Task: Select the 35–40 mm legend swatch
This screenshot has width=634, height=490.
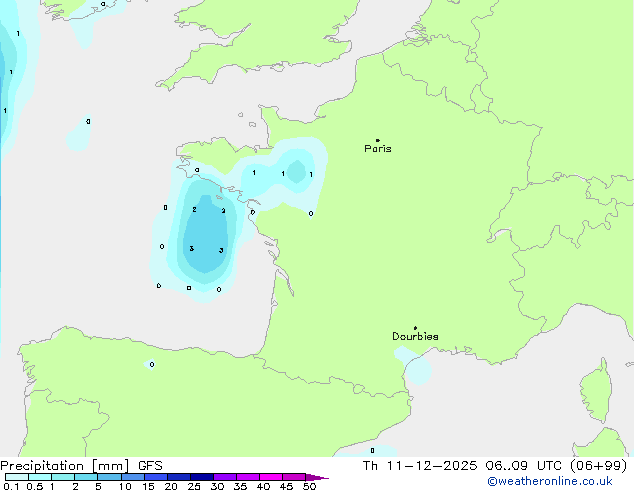Action: [247, 477]
